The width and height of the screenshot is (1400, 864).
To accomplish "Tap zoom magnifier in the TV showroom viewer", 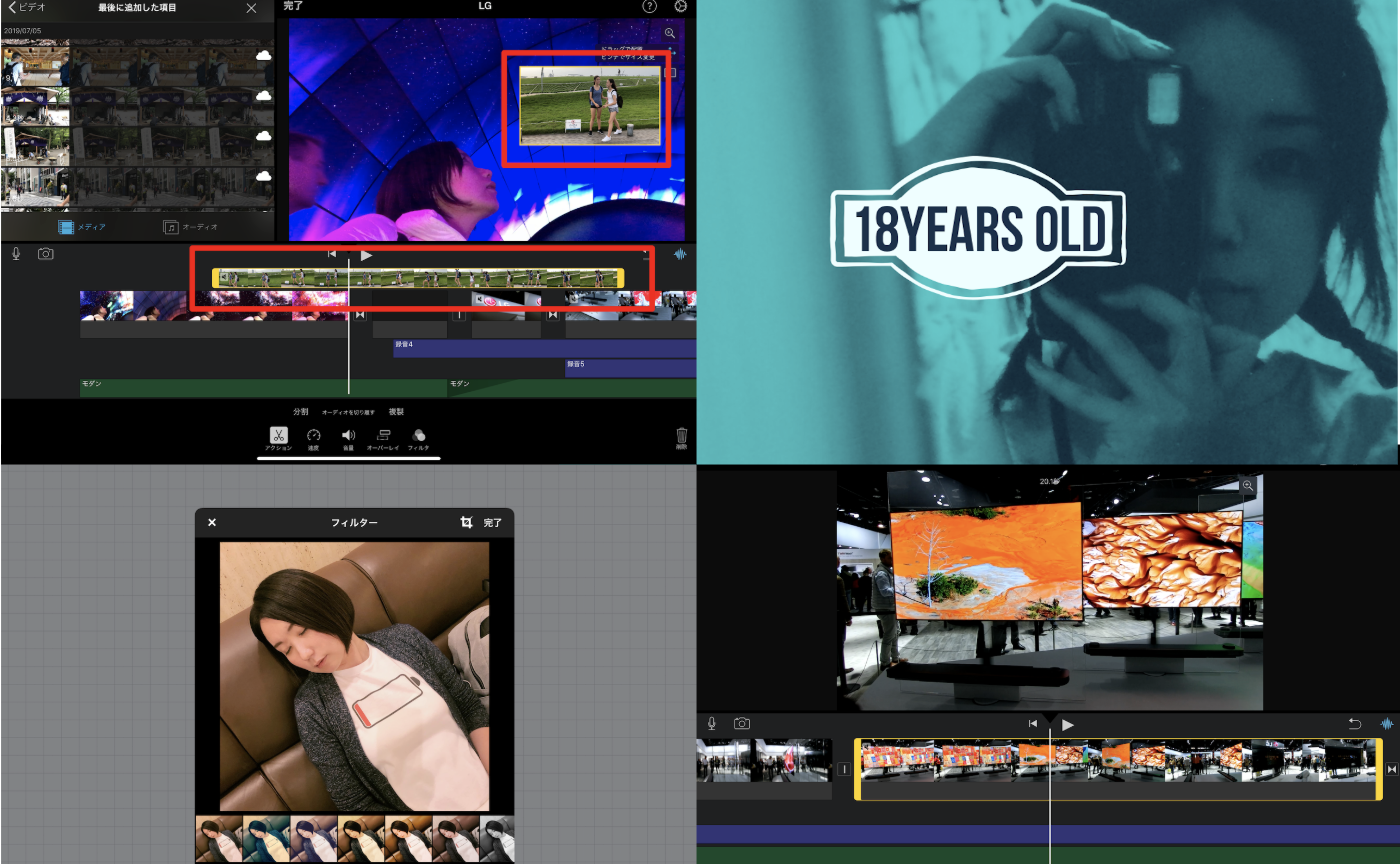I will pyautogui.click(x=1248, y=486).
